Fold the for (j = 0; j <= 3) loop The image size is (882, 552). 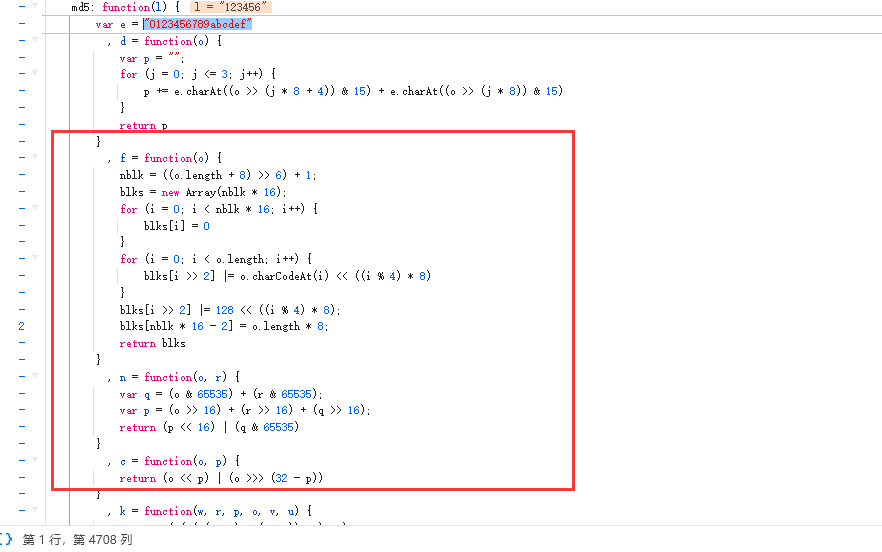click(36, 75)
